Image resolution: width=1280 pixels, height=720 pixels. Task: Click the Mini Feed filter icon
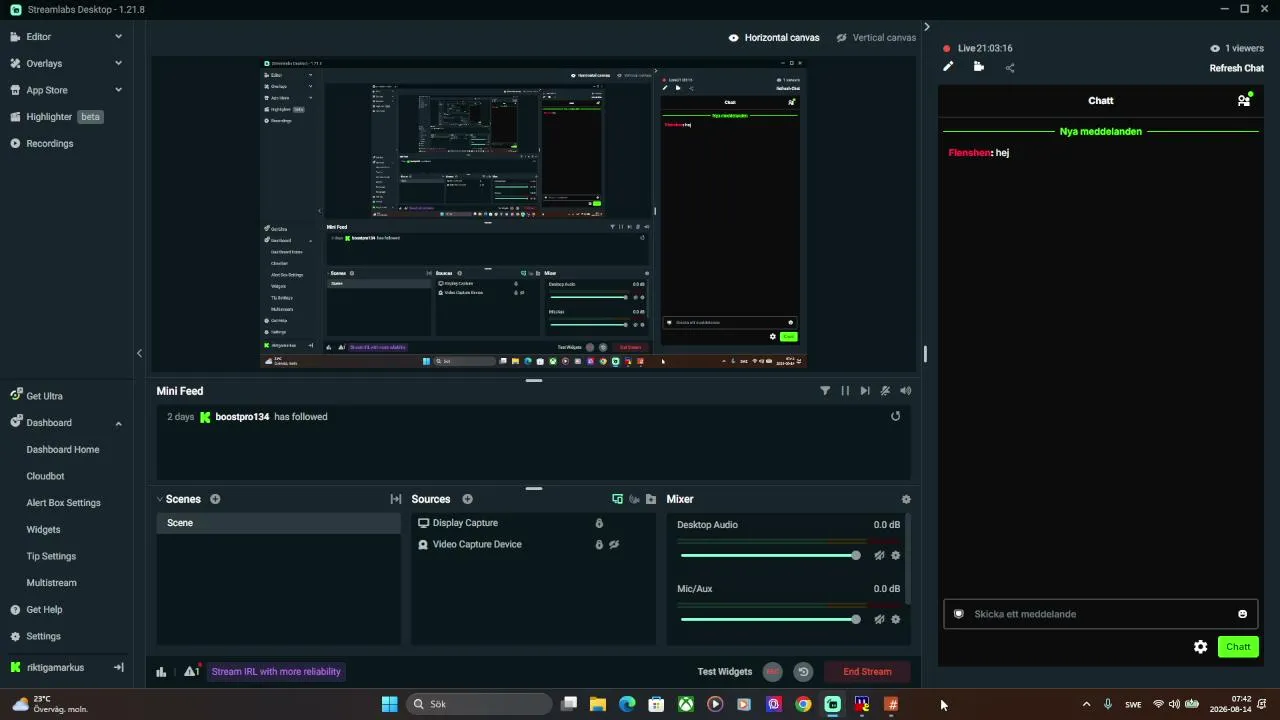(825, 391)
